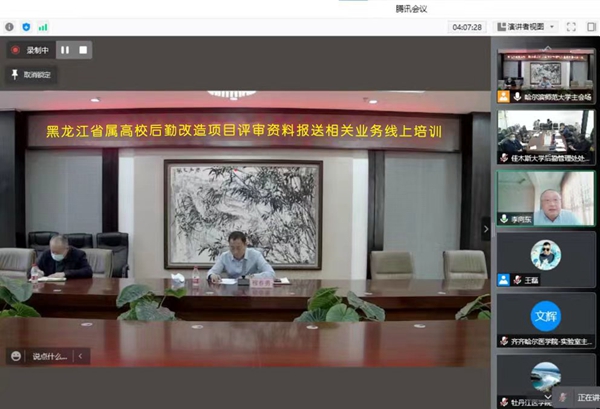This screenshot has width=600, height=409.
Task: Collapse the participant sidebar with arrow
Action: coord(487,227)
